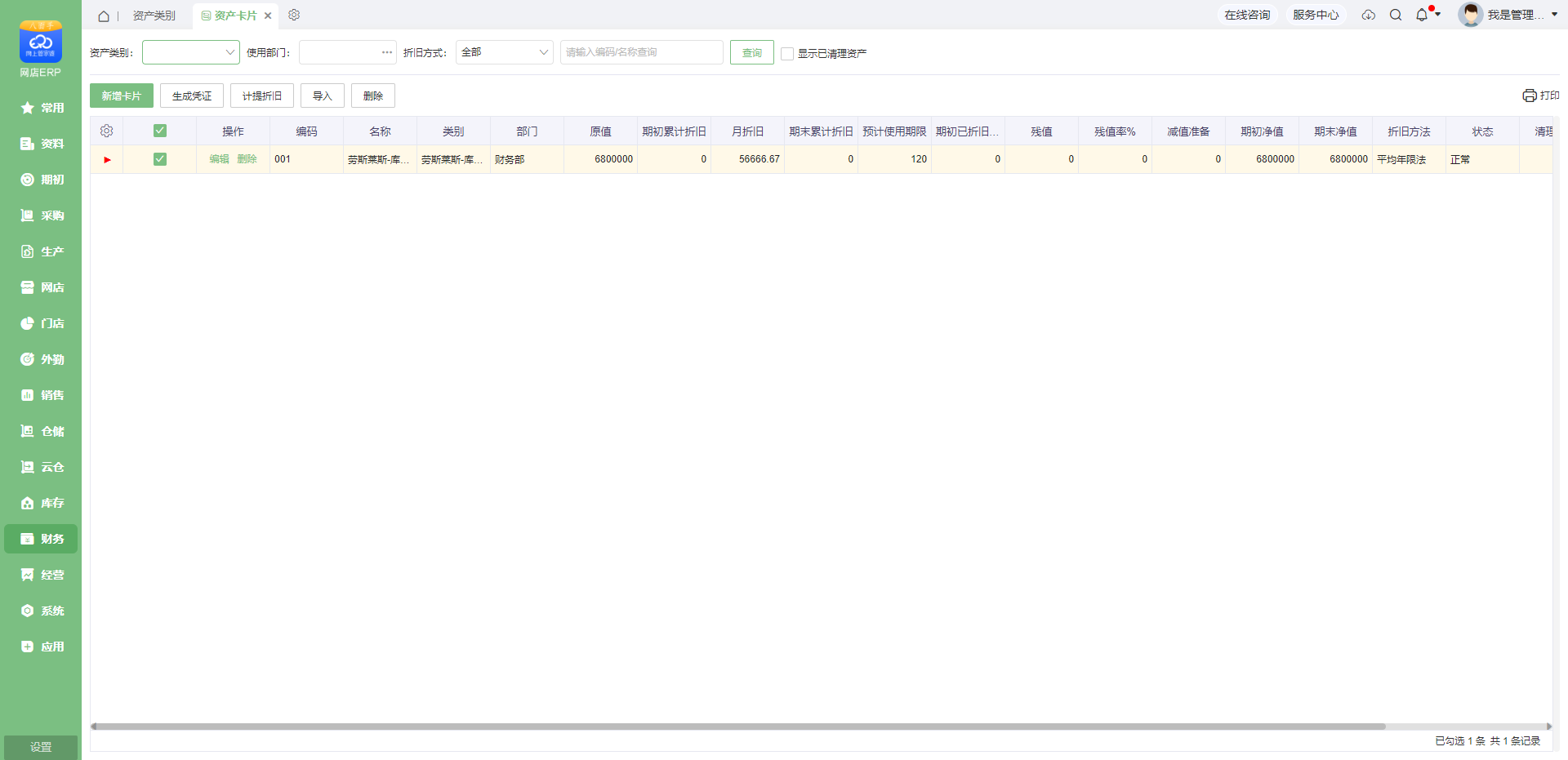Open 使用部门 picker ellipsis
Image resolution: width=1568 pixels, height=760 pixels.
(x=386, y=52)
